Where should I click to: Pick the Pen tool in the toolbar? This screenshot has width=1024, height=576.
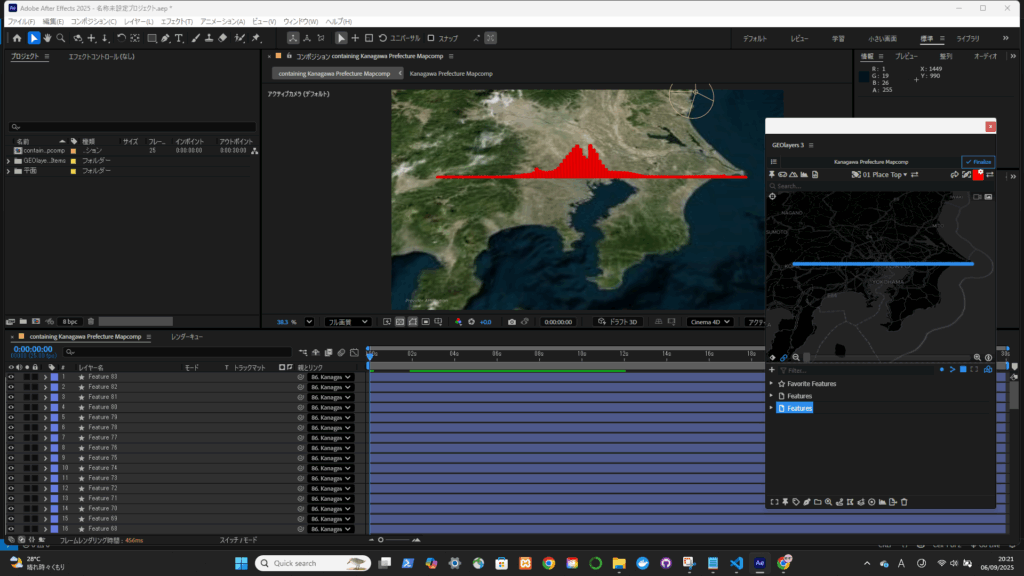tap(165, 38)
